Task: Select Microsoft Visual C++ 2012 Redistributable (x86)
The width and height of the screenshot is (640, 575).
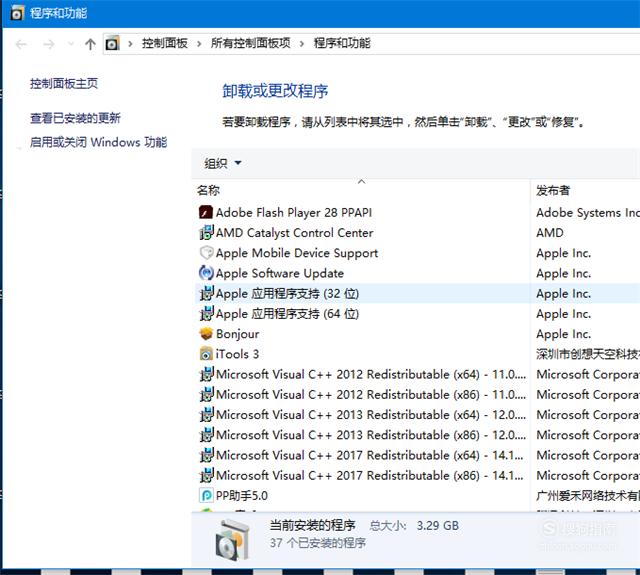Action: 371,394
